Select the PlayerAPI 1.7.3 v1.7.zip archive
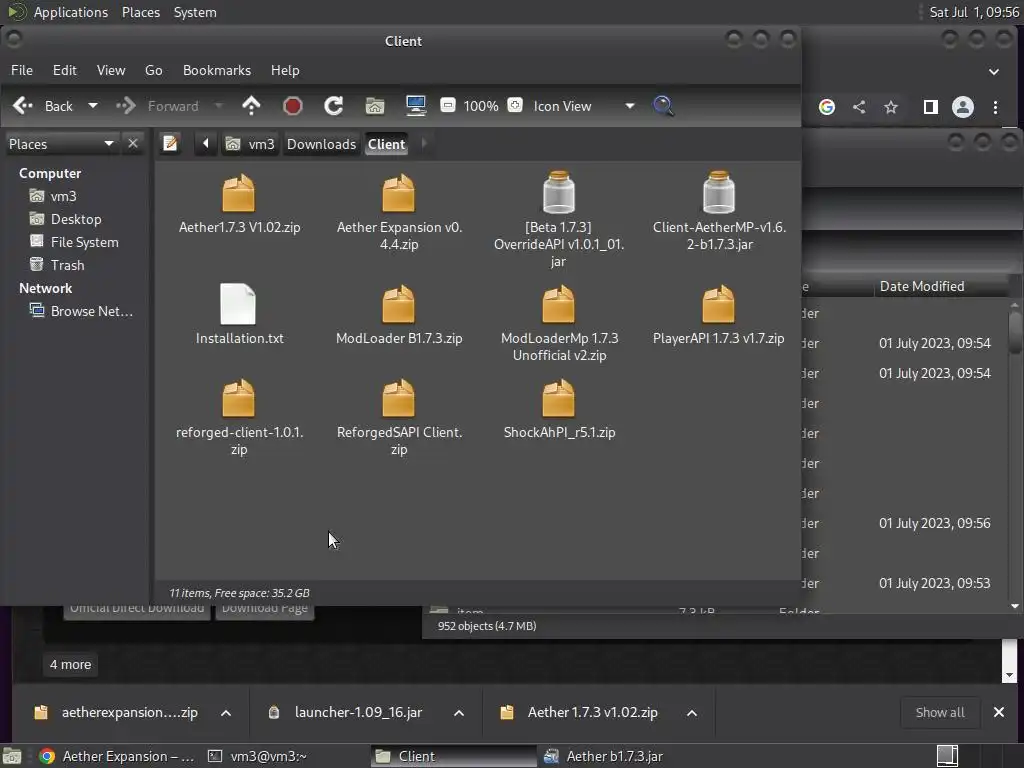 pyautogui.click(x=718, y=313)
